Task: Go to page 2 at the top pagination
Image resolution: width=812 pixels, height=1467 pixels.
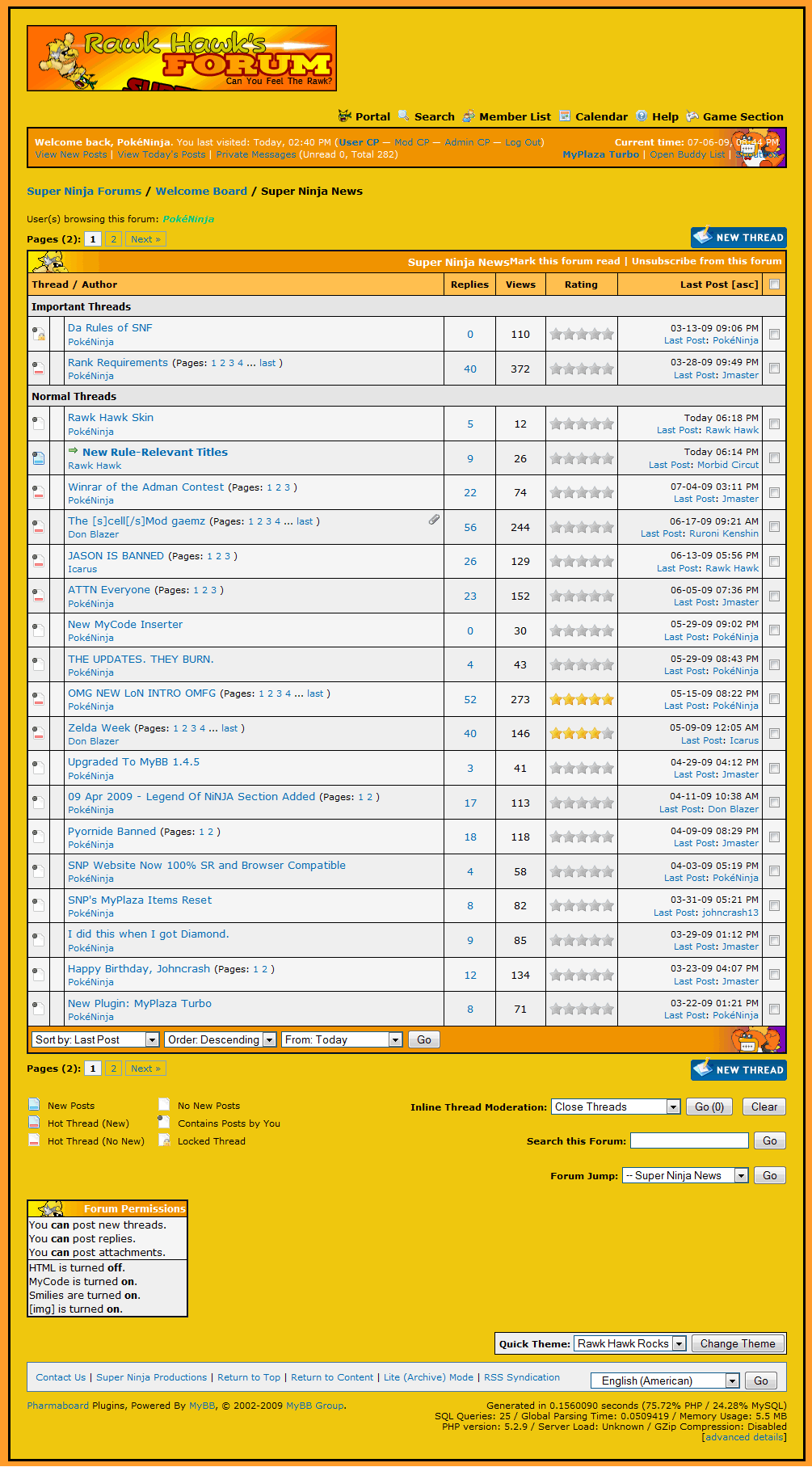Action: (113, 239)
